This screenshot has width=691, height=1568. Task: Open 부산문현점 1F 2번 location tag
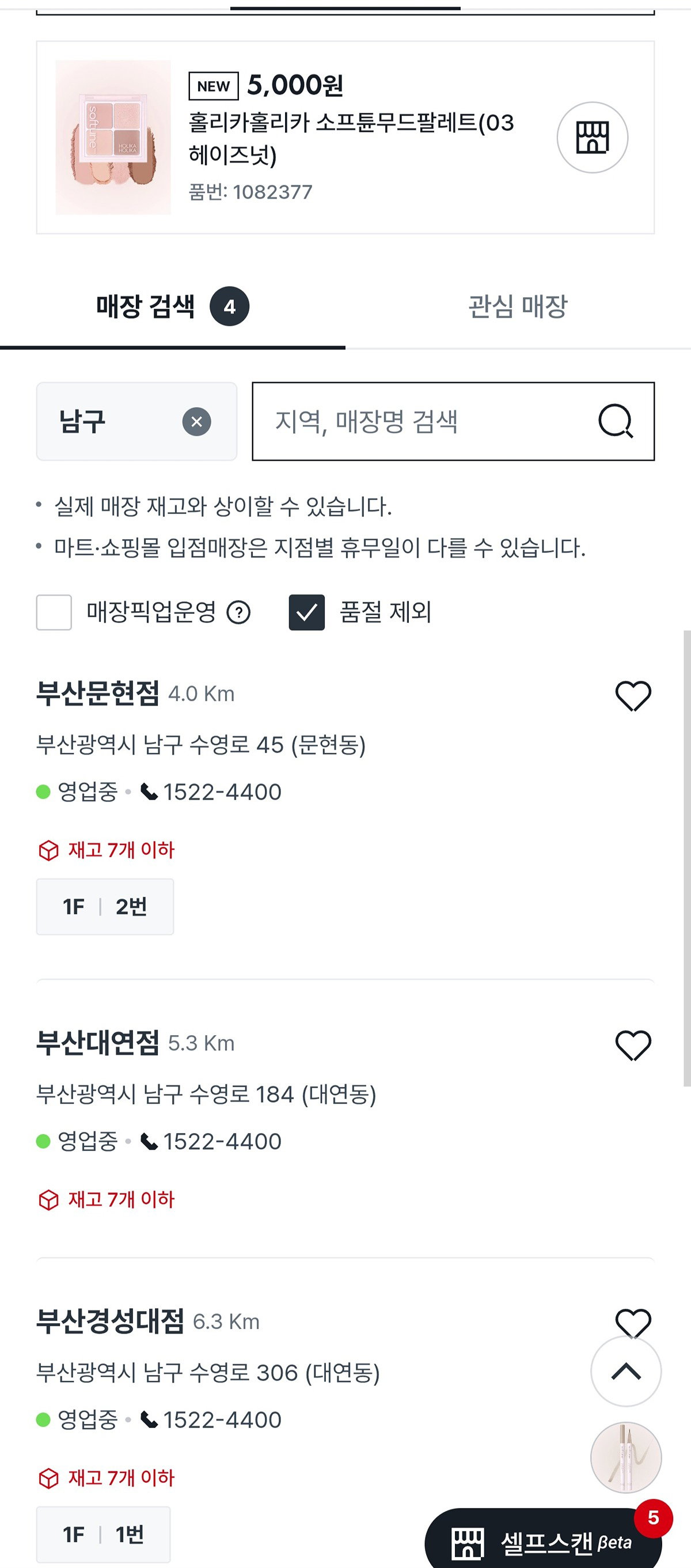105,906
